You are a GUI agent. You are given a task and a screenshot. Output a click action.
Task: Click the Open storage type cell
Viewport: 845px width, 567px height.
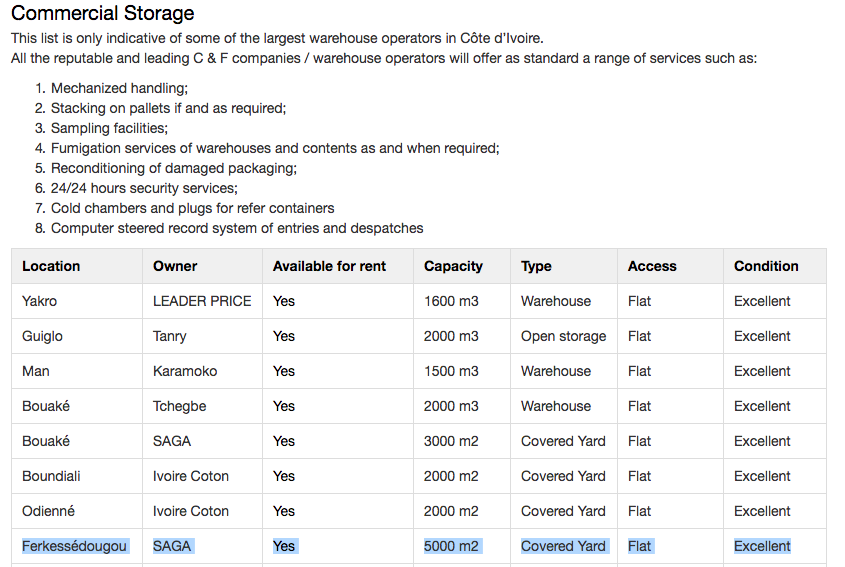(563, 336)
